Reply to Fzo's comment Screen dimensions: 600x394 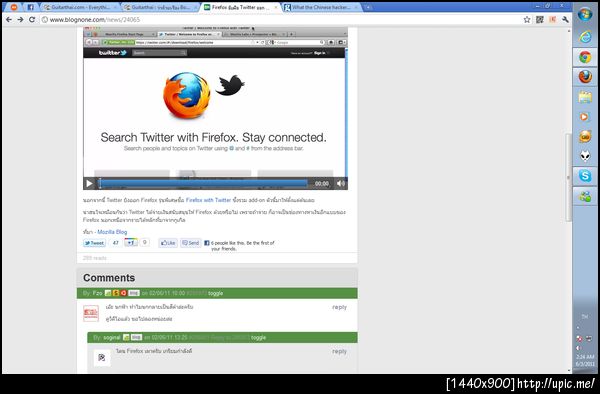339,307
